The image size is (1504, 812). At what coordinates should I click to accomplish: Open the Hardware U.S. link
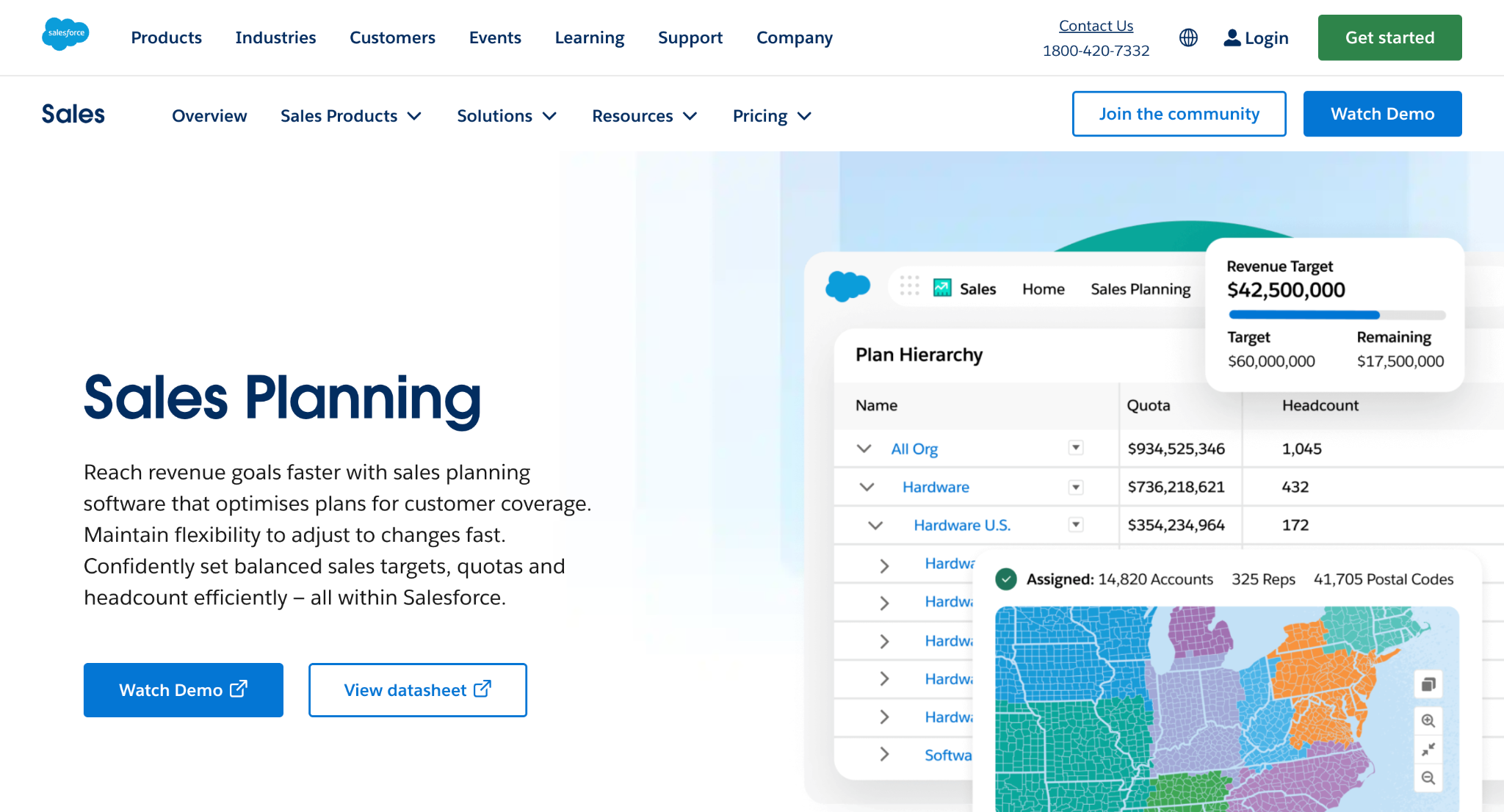962,525
